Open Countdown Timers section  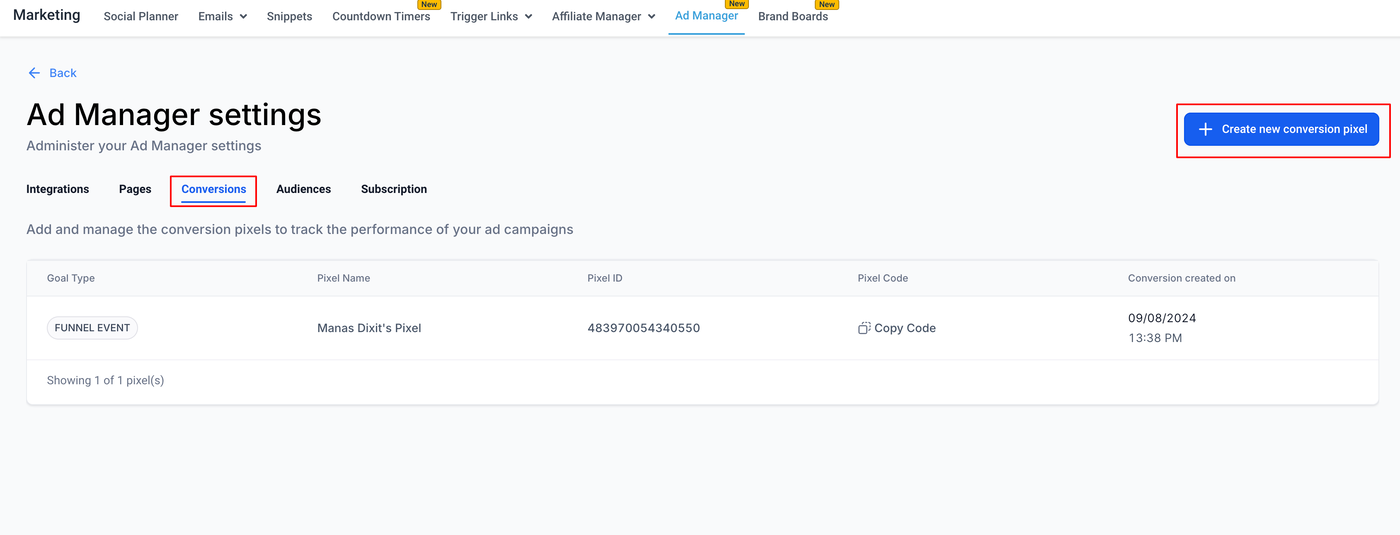point(381,16)
